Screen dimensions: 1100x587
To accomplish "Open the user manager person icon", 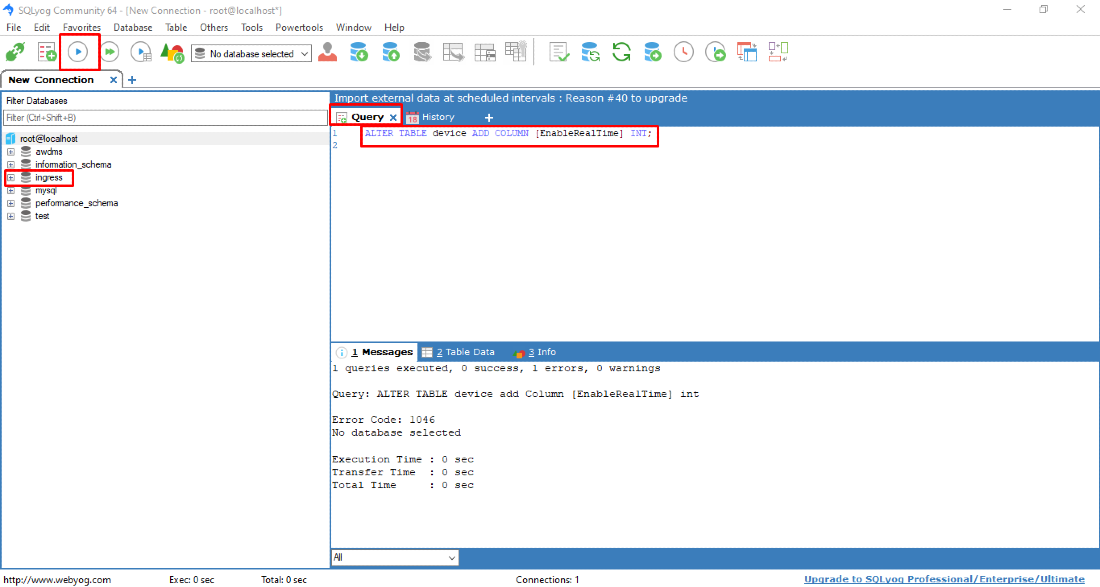I will coord(328,52).
